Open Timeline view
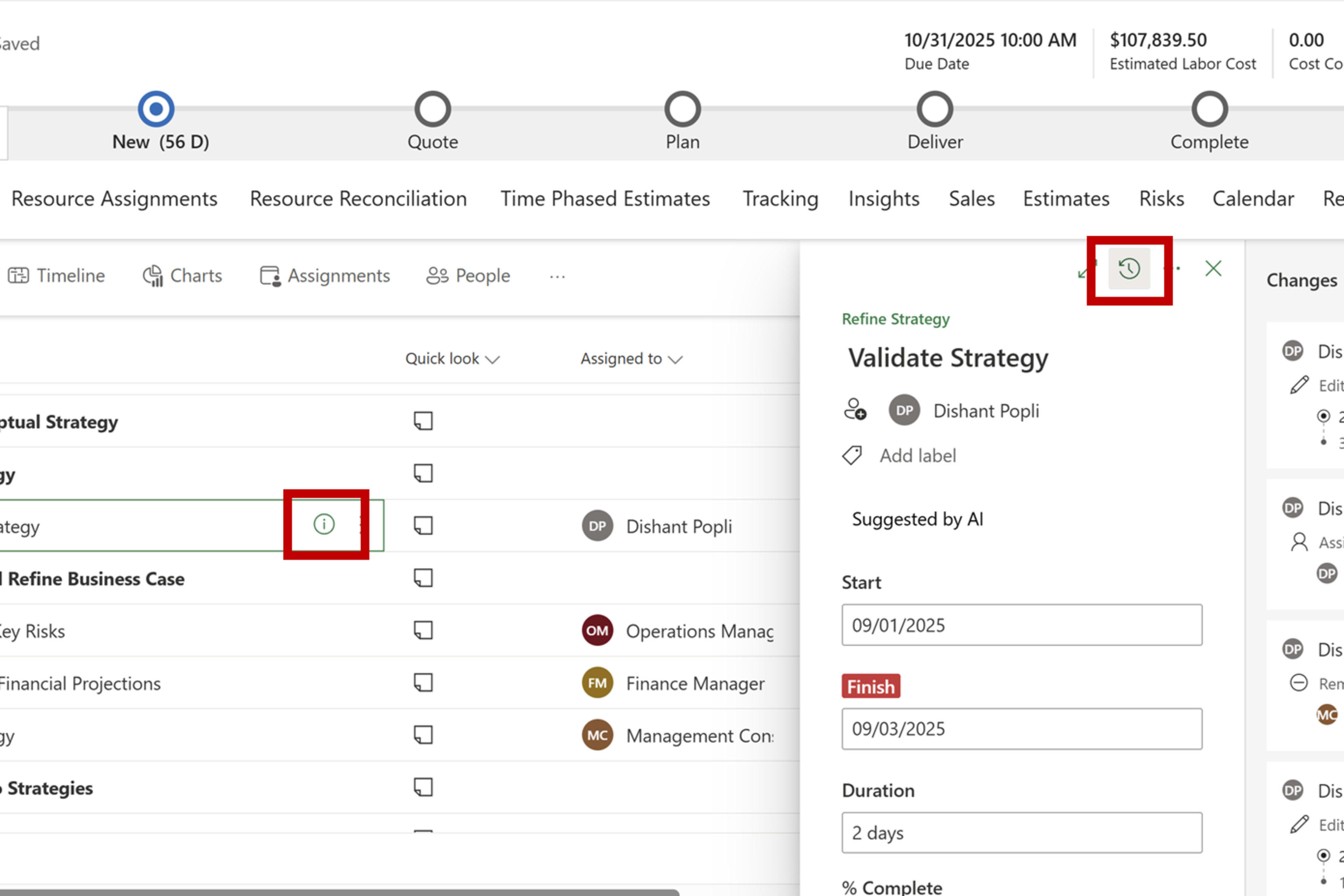Image resolution: width=1344 pixels, height=896 pixels. pyautogui.click(x=56, y=276)
